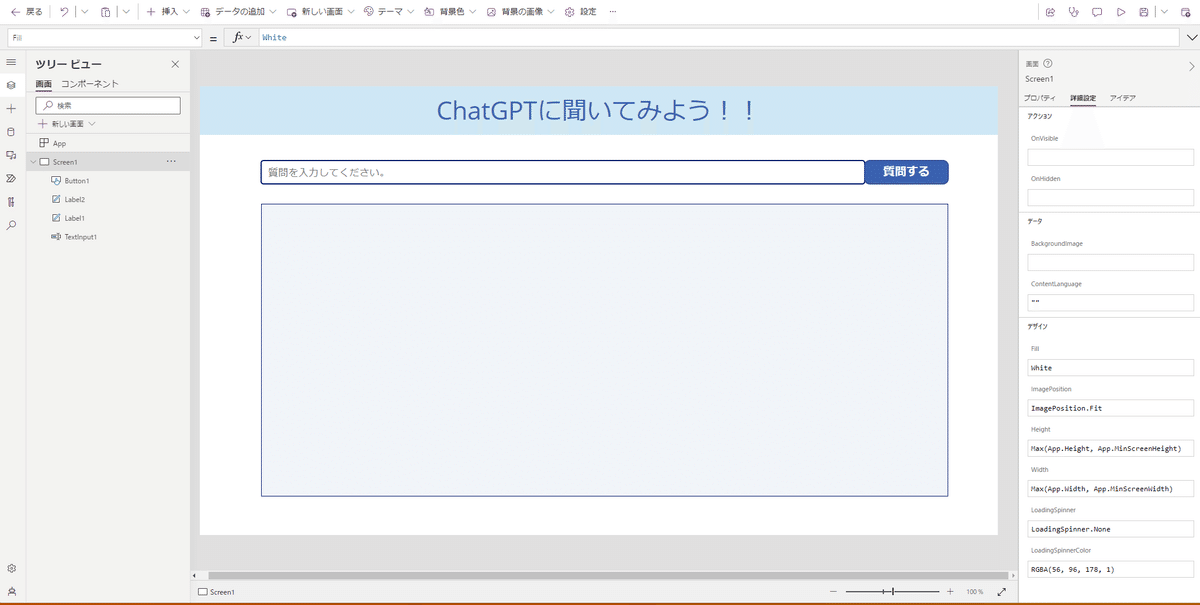Click the account user icon
Viewport: 1200px width, 605px height.
click(x=11, y=591)
